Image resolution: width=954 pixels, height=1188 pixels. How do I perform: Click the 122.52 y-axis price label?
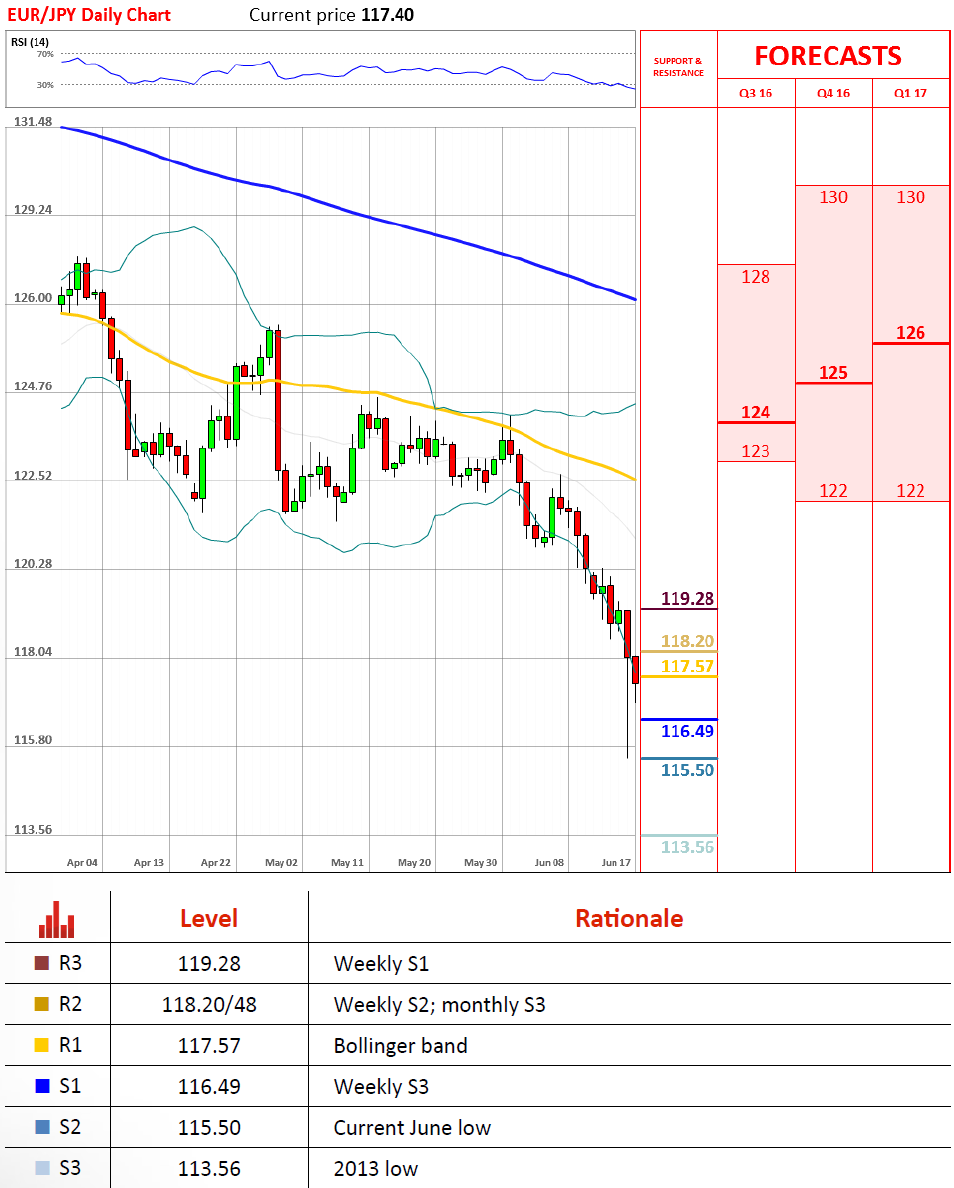[33, 476]
